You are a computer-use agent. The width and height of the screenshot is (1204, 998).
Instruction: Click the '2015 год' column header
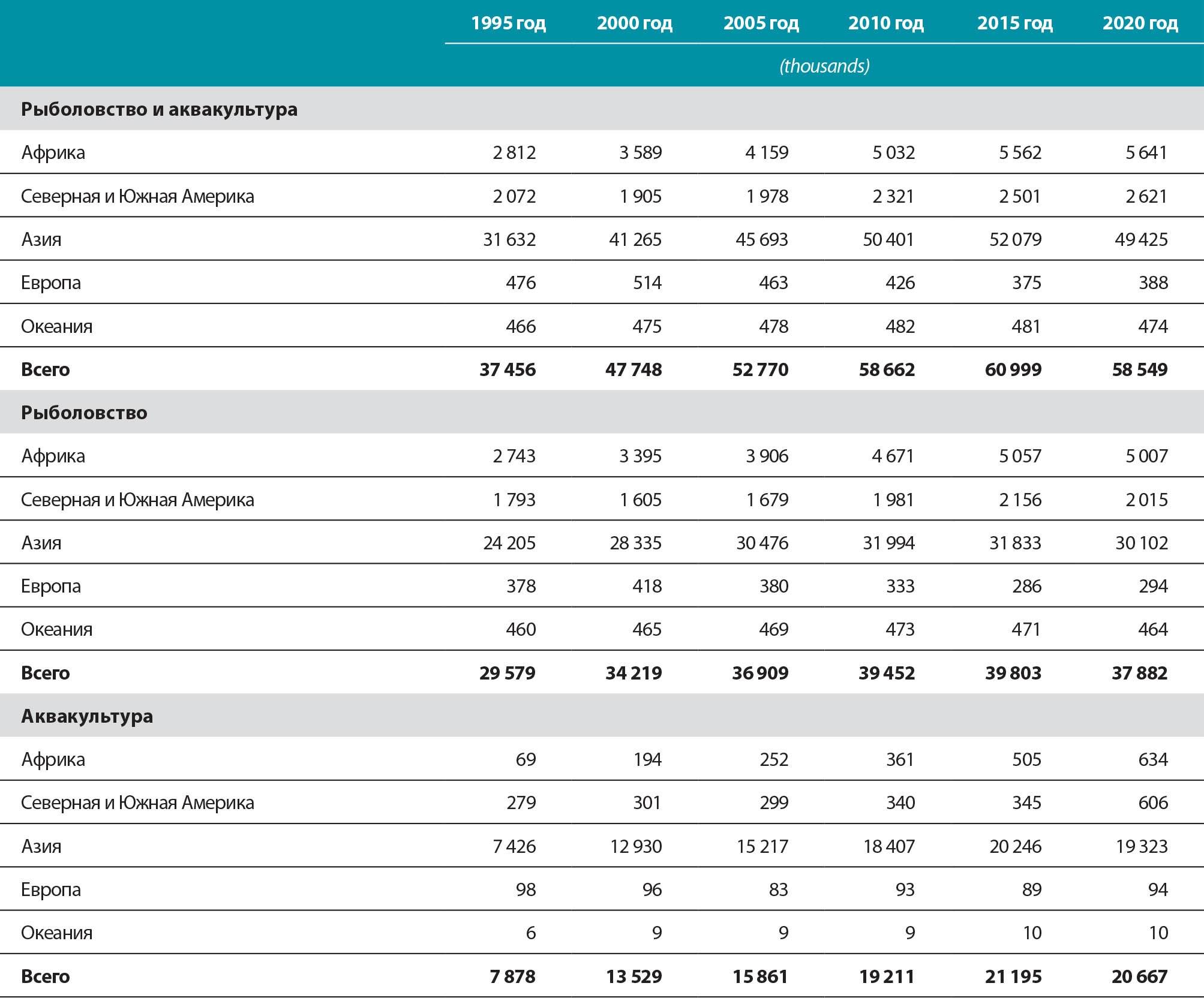[1015, 23]
